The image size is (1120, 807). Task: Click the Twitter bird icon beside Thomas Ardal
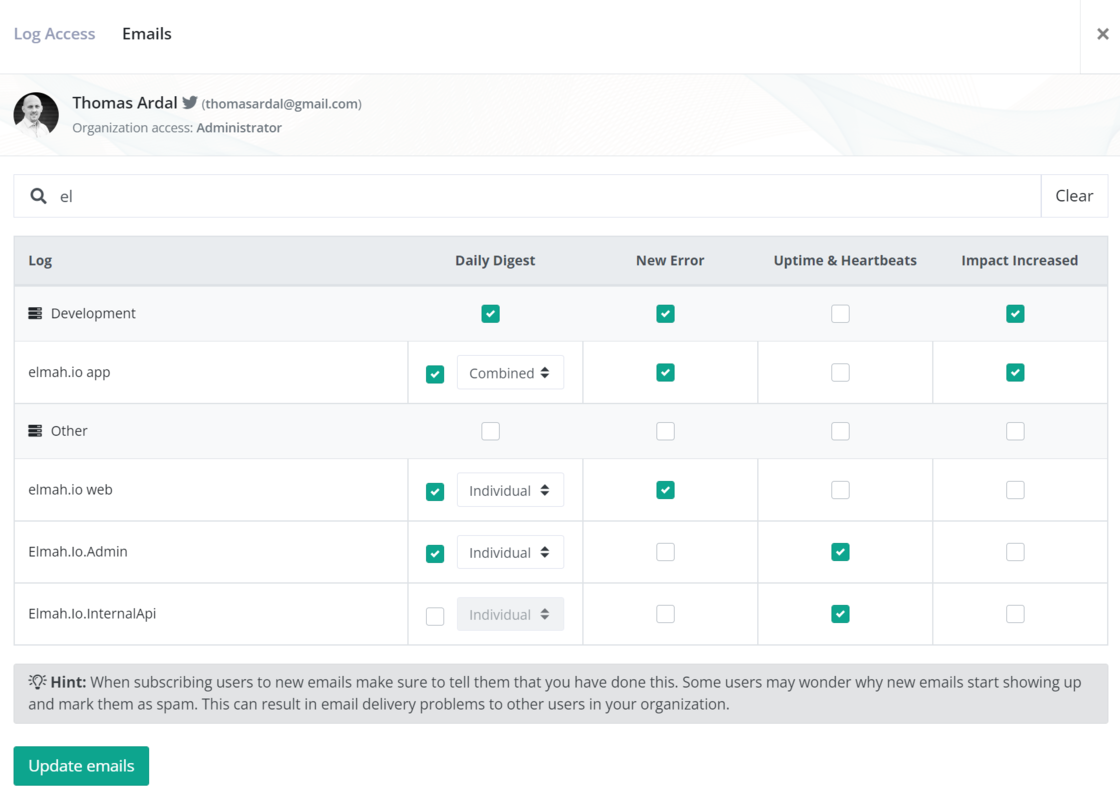(189, 103)
